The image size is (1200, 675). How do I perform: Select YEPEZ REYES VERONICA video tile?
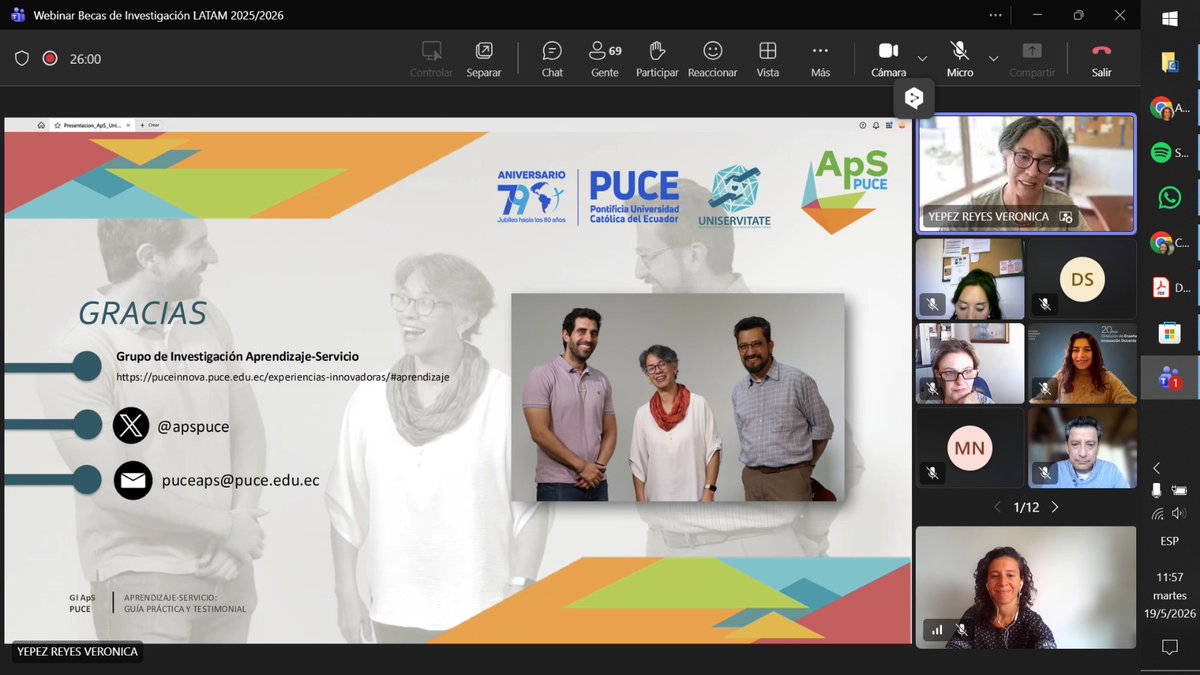(1026, 174)
